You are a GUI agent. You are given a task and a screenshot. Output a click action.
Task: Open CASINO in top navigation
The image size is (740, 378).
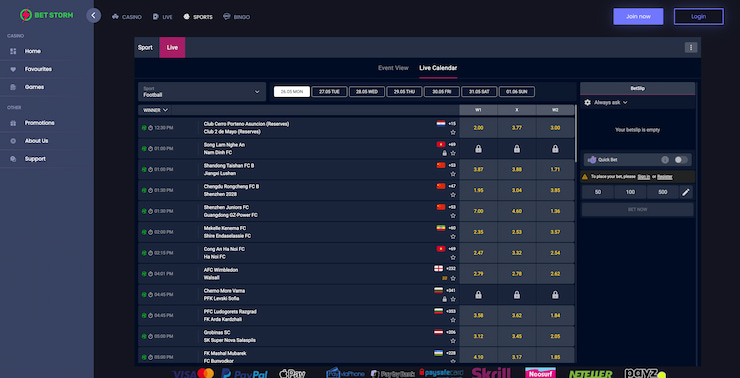click(x=127, y=17)
